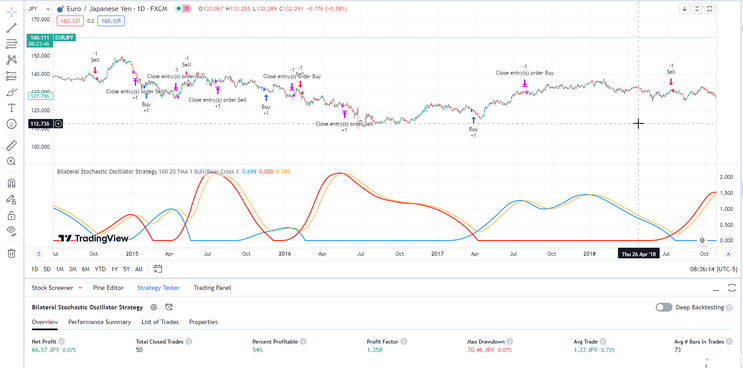Click the timezone Z button on time axis

pyautogui.click(x=39, y=254)
